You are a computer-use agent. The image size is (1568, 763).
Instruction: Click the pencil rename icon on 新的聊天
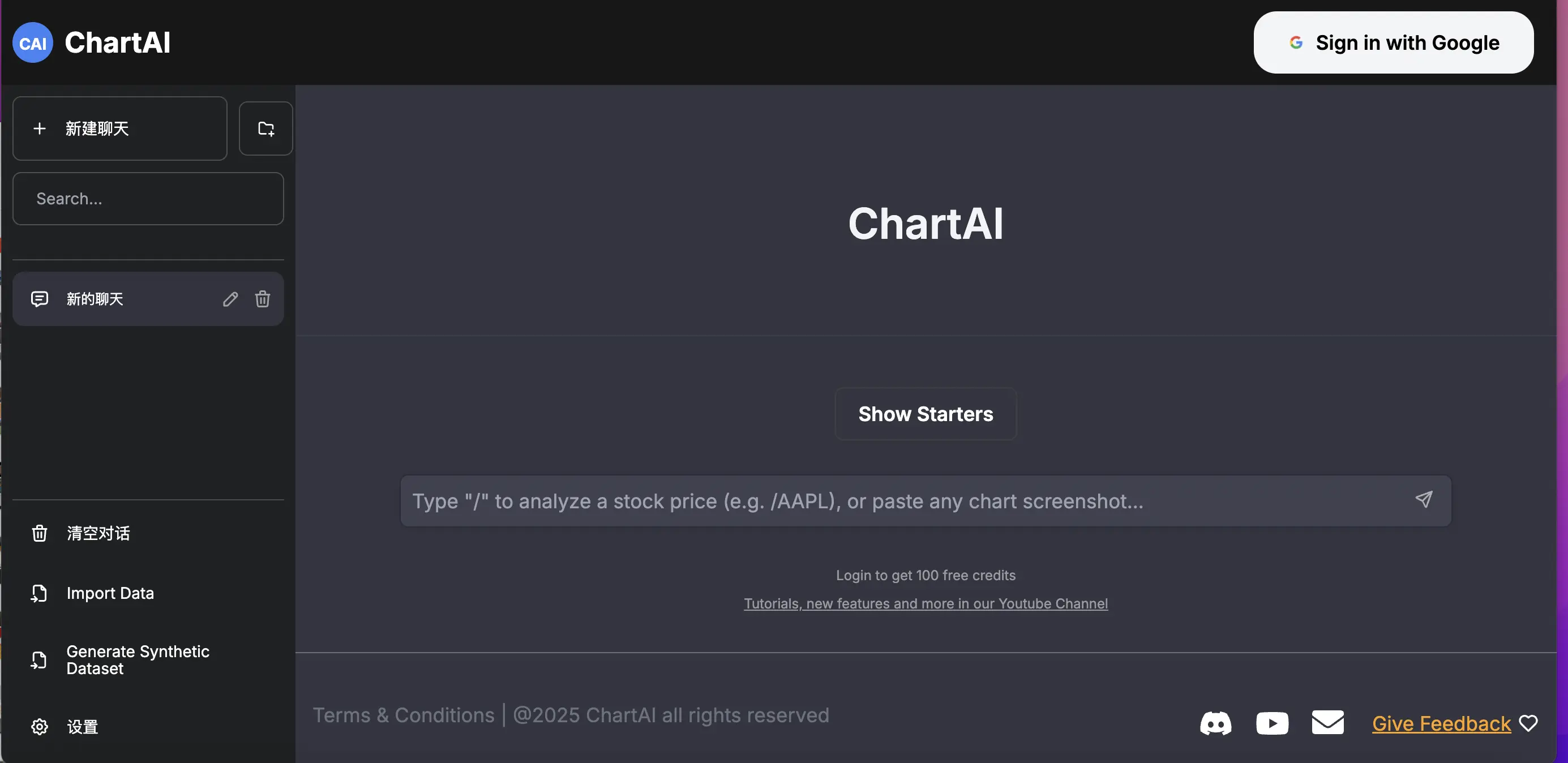[x=230, y=299]
